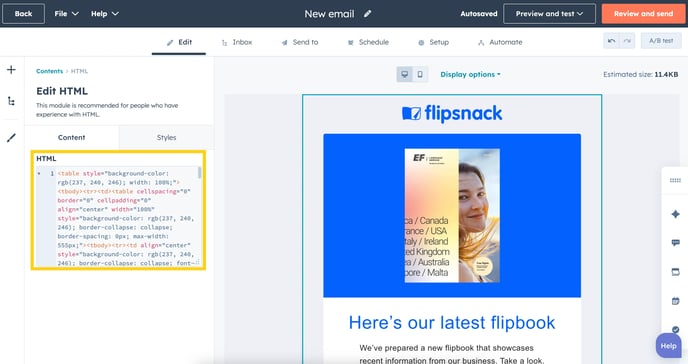Open the File menu
Screen dimensions: 688x364
(x=66, y=14)
